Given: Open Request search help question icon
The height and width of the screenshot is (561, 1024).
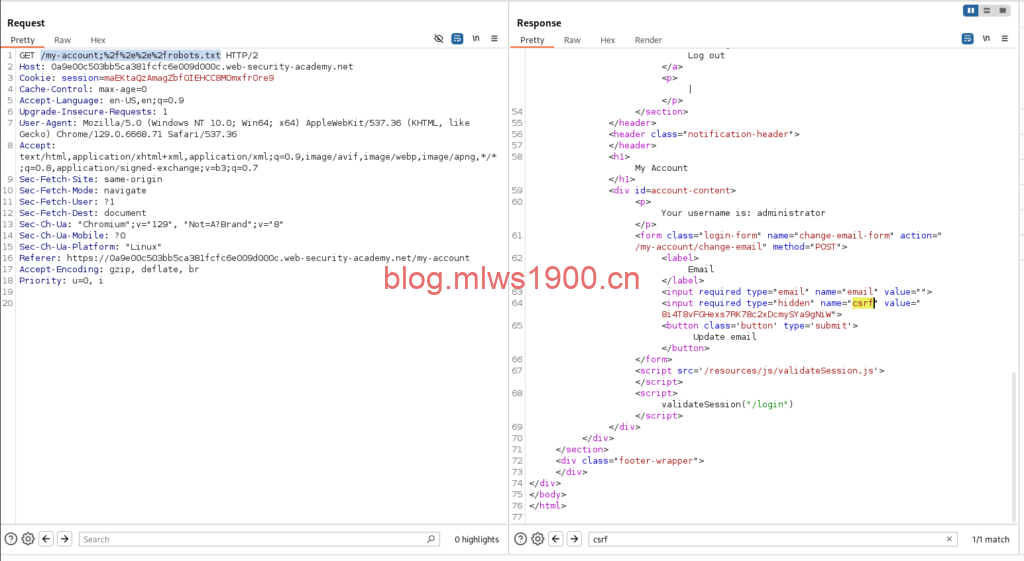Looking at the screenshot, I should click(10, 539).
